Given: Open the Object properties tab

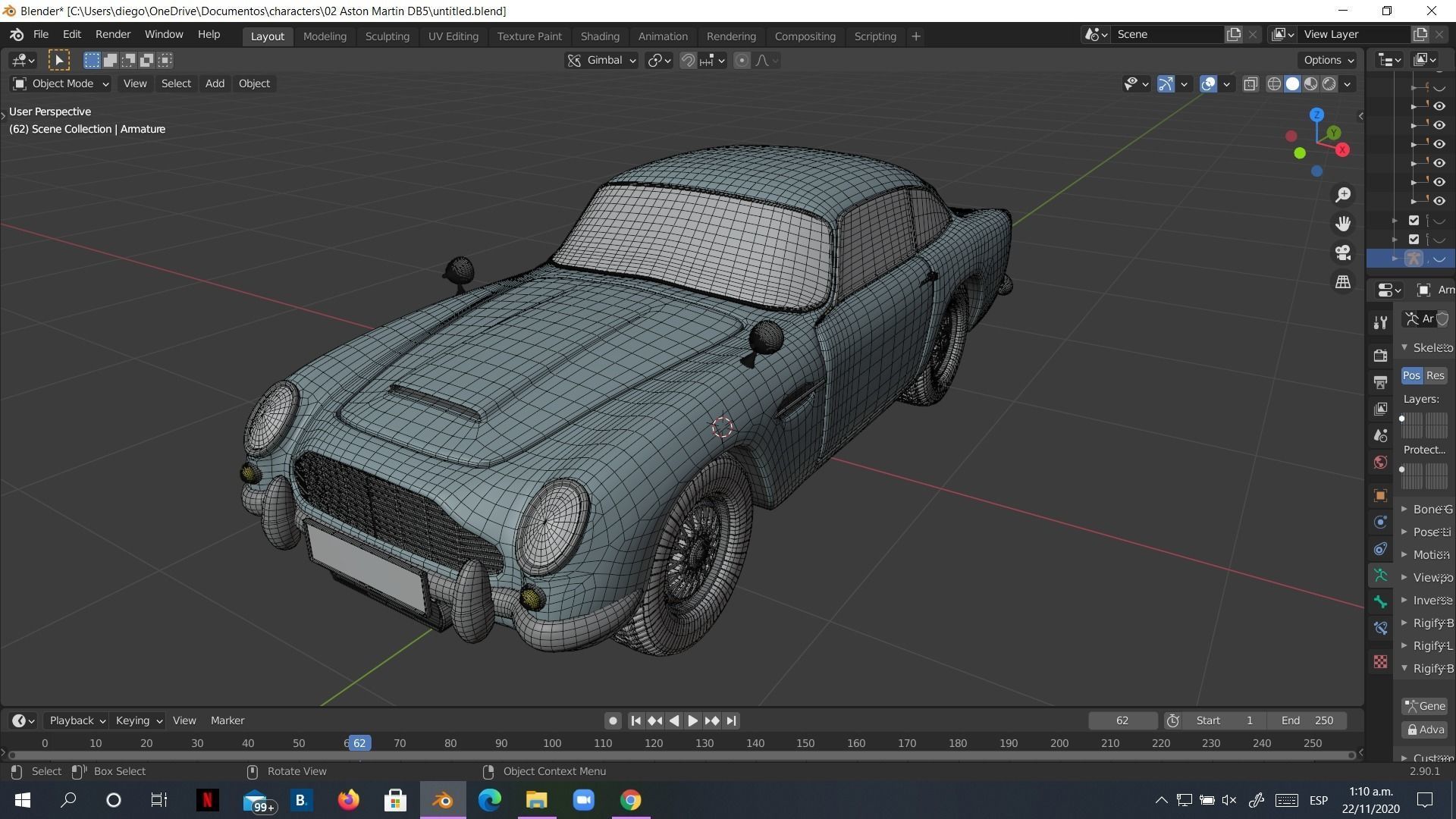Looking at the screenshot, I should pyautogui.click(x=1380, y=495).
